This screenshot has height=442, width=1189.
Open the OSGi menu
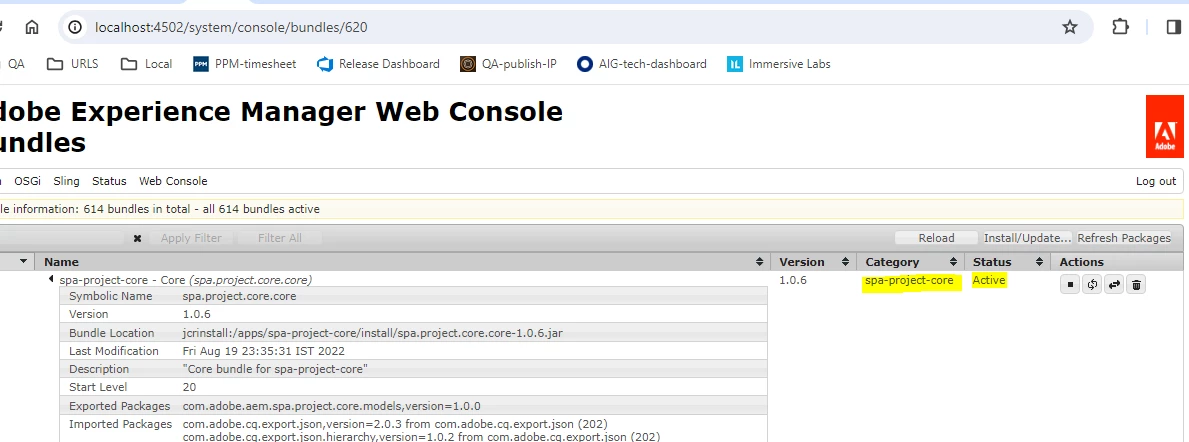[x=27, y=181]
